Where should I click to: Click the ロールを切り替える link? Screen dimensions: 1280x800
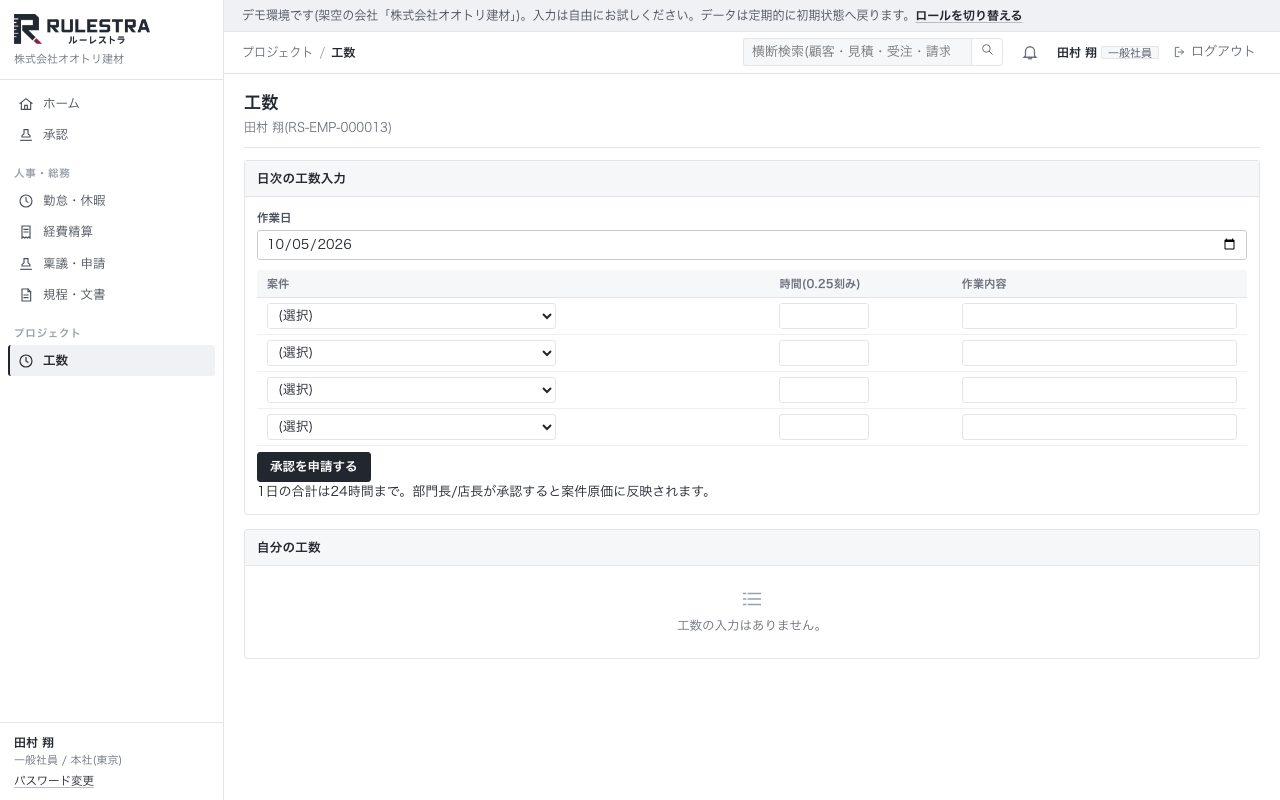(969, 16)
